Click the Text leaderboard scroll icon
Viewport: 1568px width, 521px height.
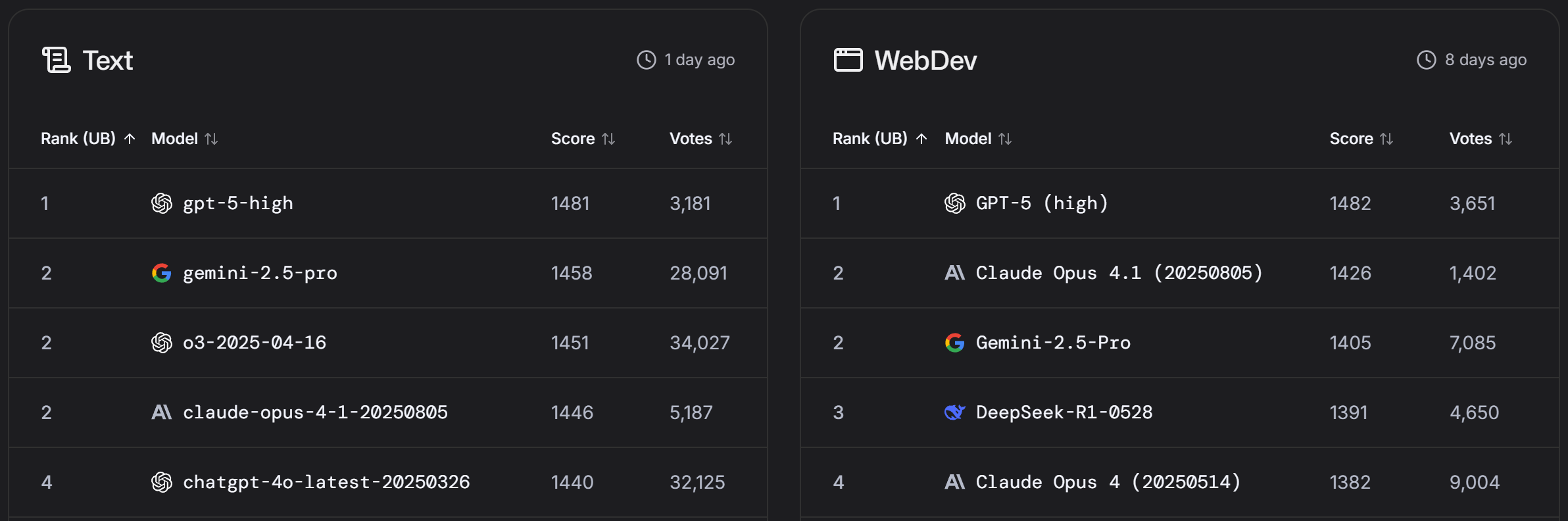(x=57, y=60)
